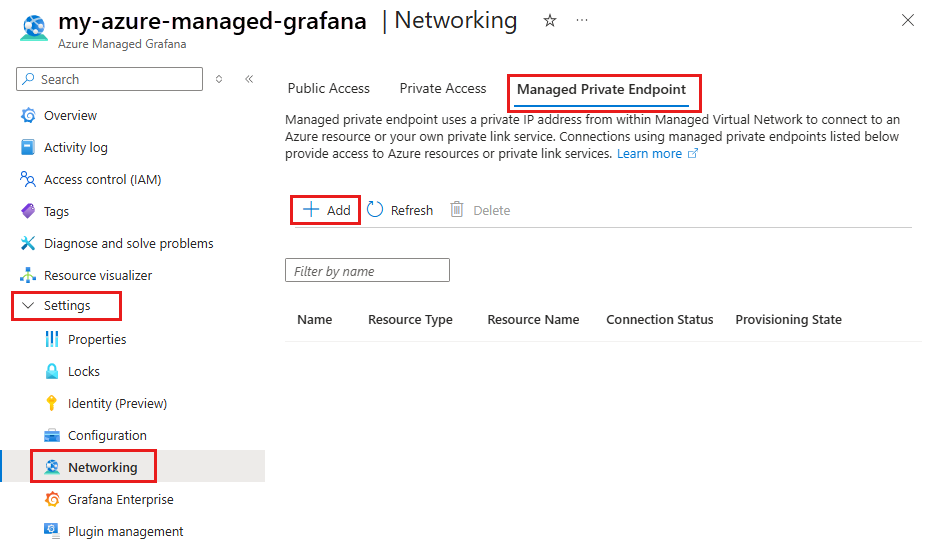This screenshot has width=944, height=548.
Task: Open Diagnose and solve problems
Action: [129, 243]
